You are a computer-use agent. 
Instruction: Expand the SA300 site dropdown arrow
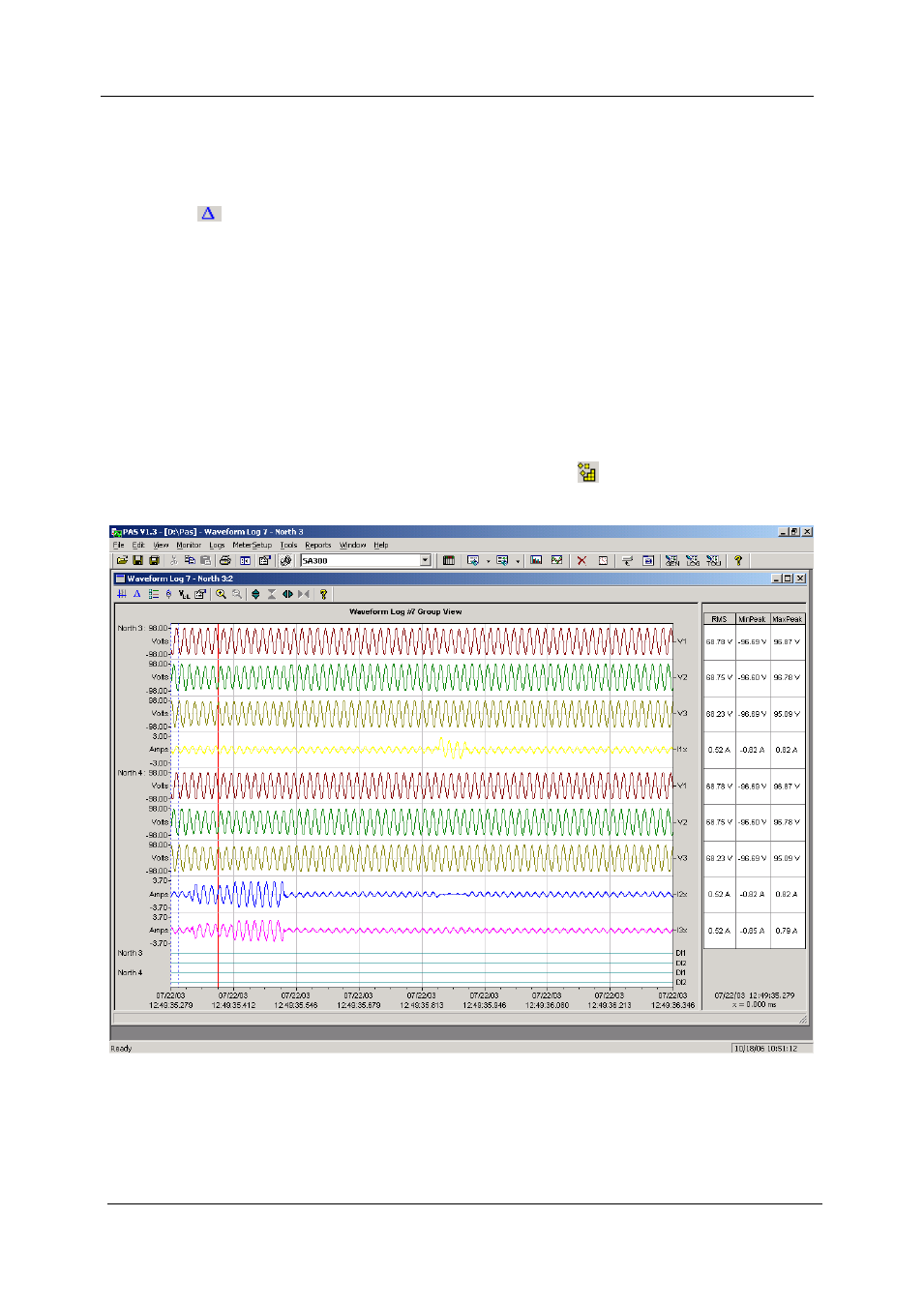425,561
